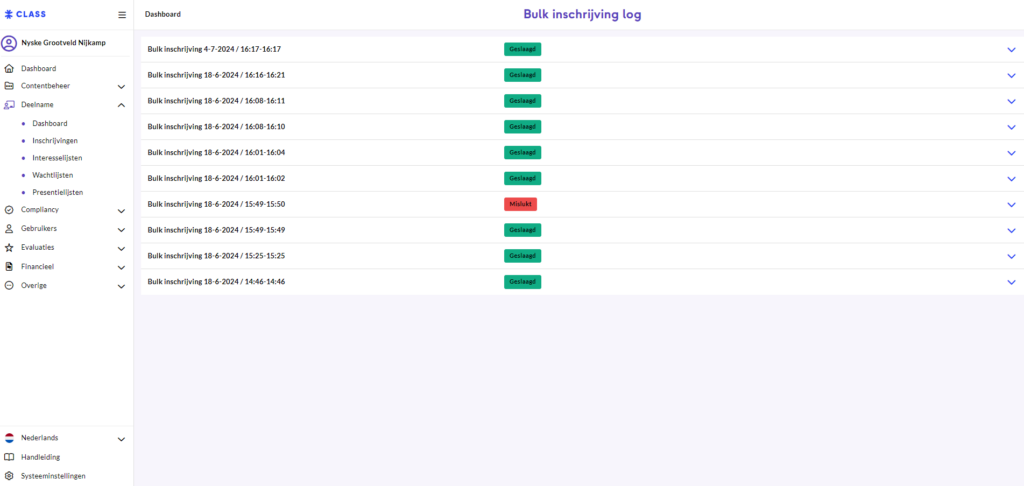Expand the Financieel menu chevron
Screen dimensions: 1024x486
click(x=121, y=268)
